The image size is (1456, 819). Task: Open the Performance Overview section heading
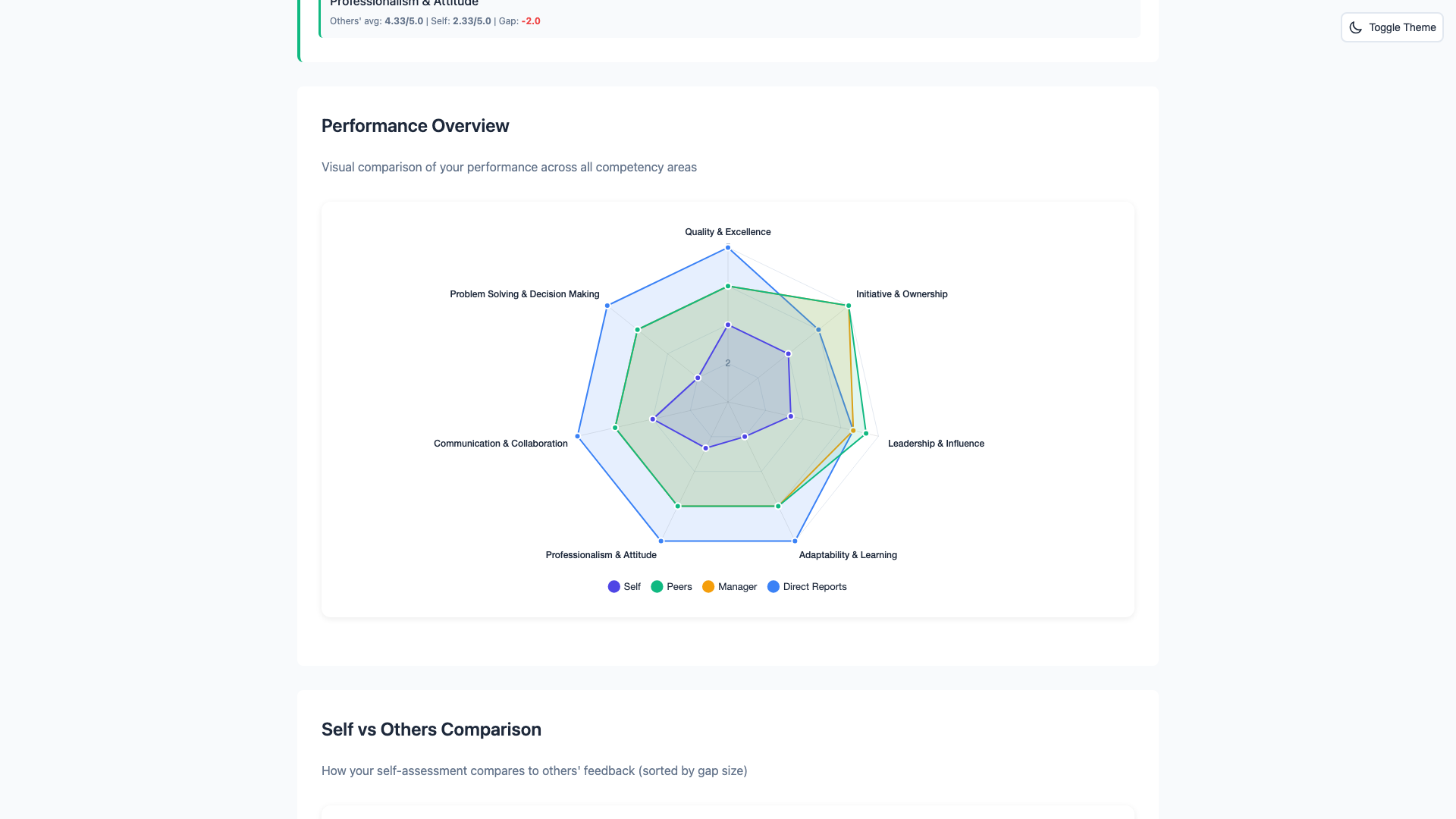pos(415,126)
